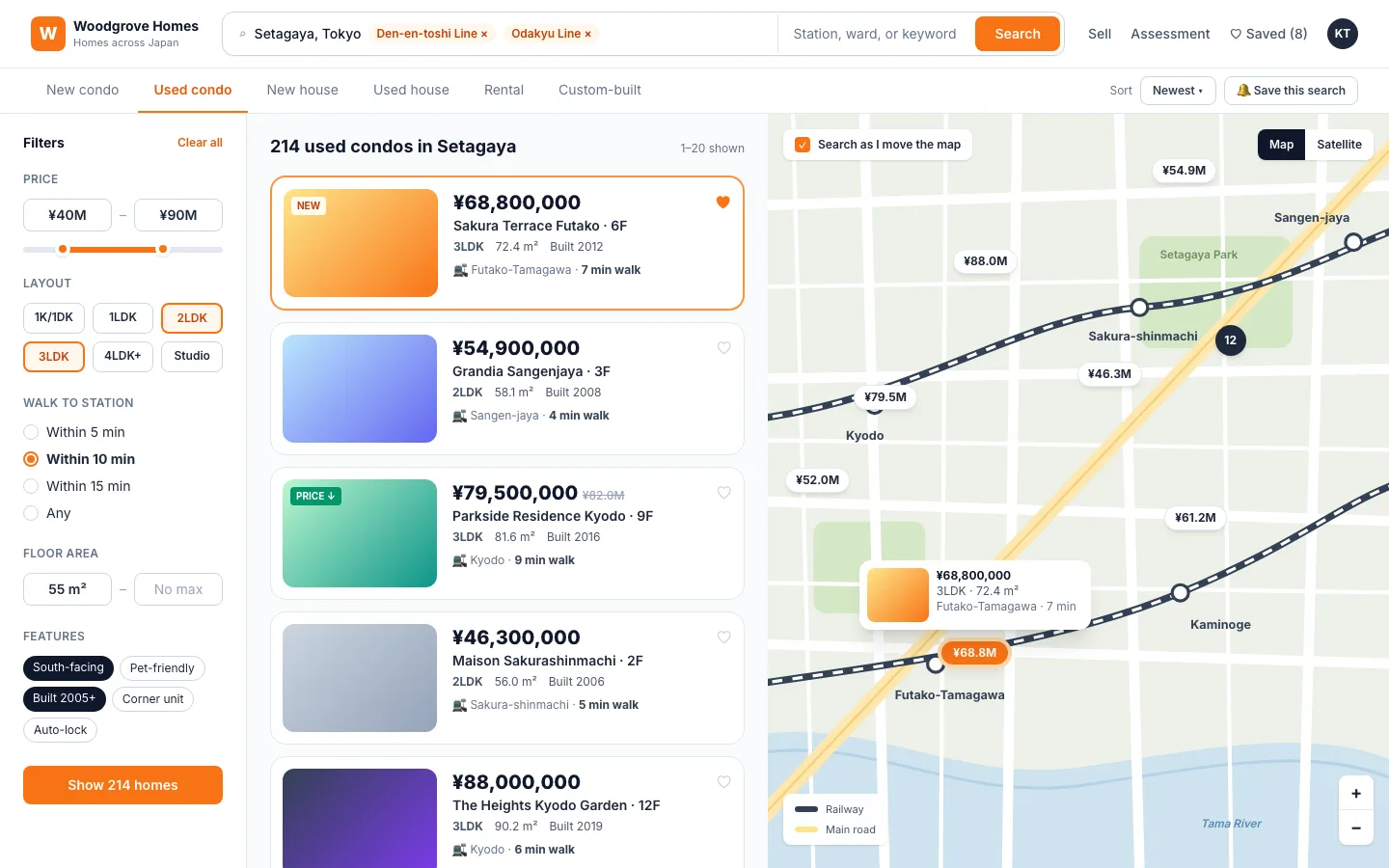Toggle the 2LDK layout filter
Image resolution: width=1389 pixels, height=868 pixels.
coord(192,318)
